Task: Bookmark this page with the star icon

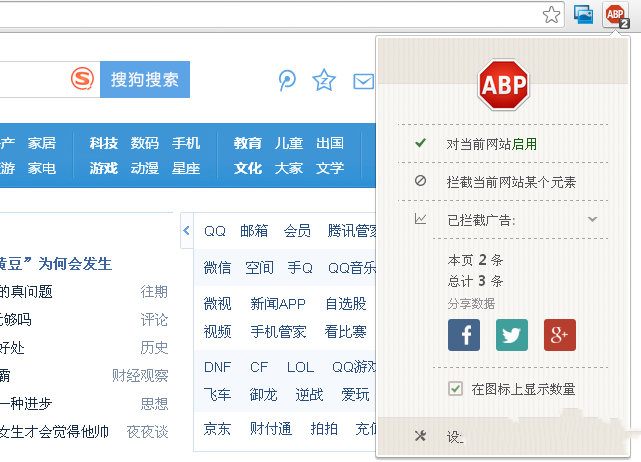Action: 551,15
